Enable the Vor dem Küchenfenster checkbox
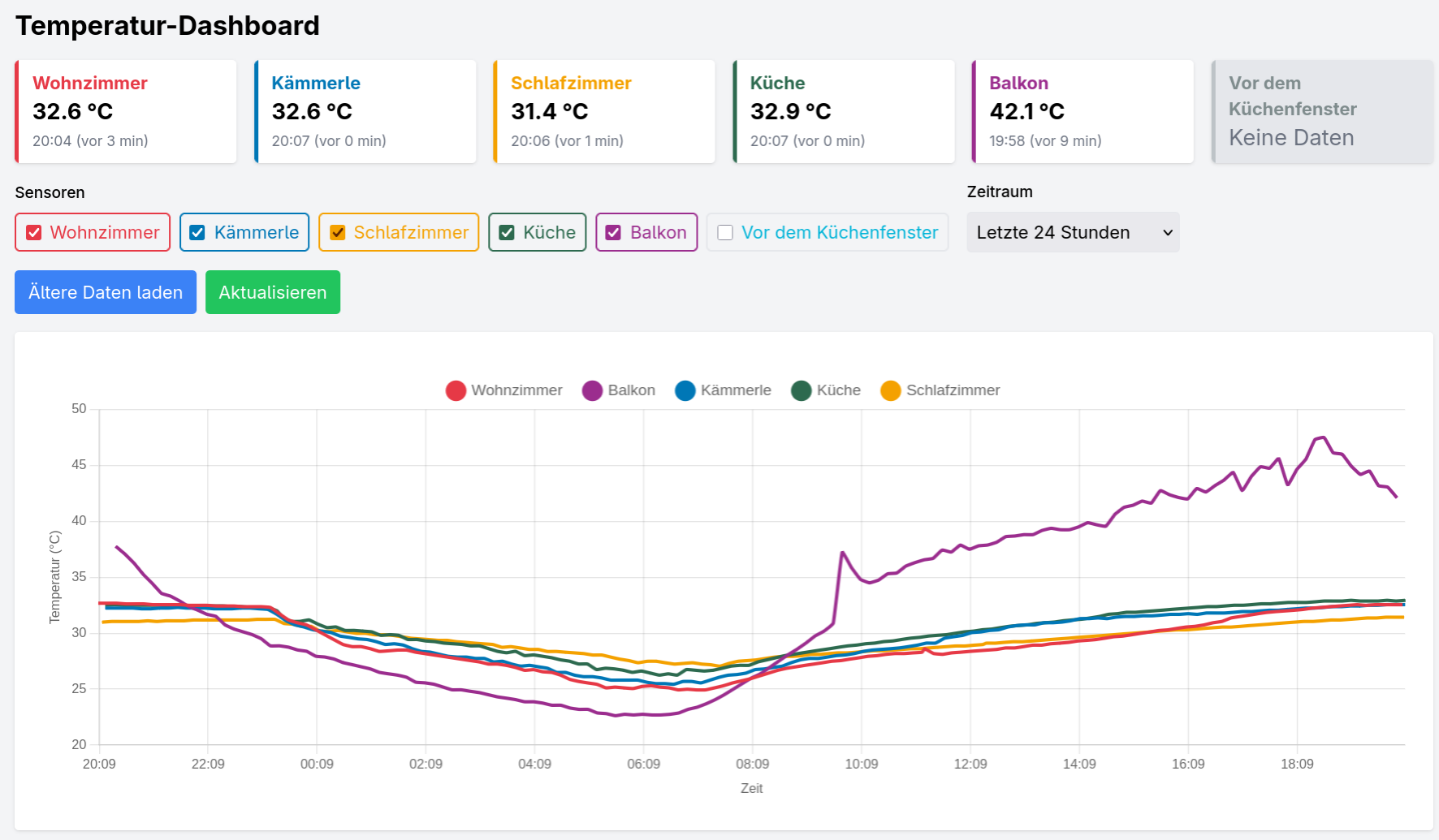 (x=725, y=233)
